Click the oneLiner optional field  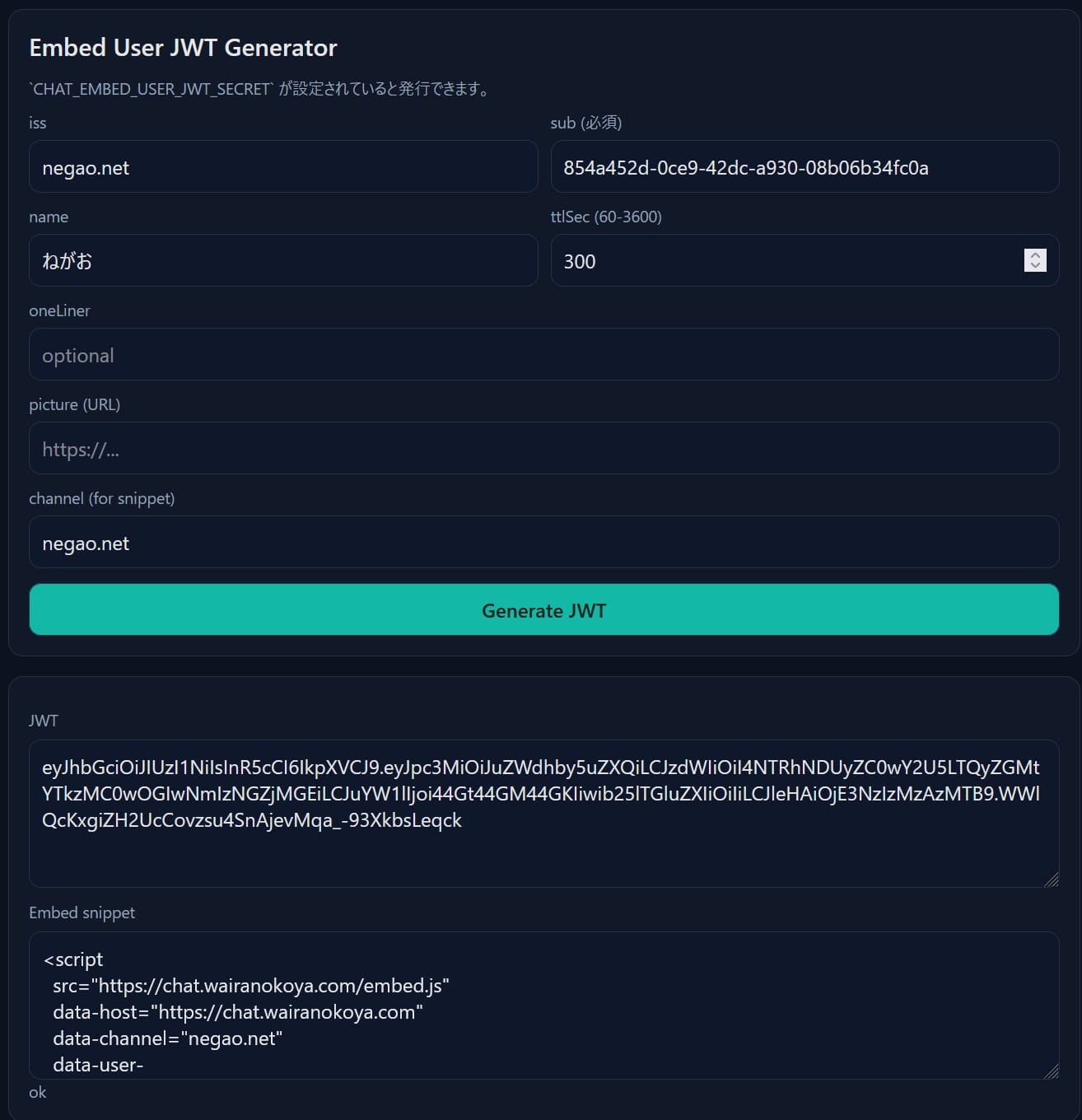pos(543,355)
